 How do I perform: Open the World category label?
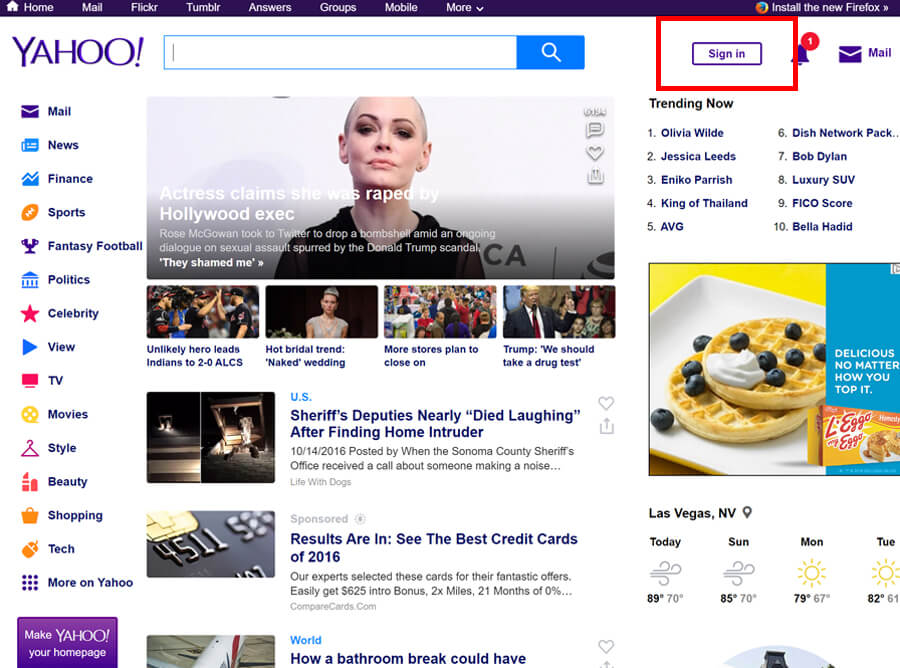pos(305,640)
